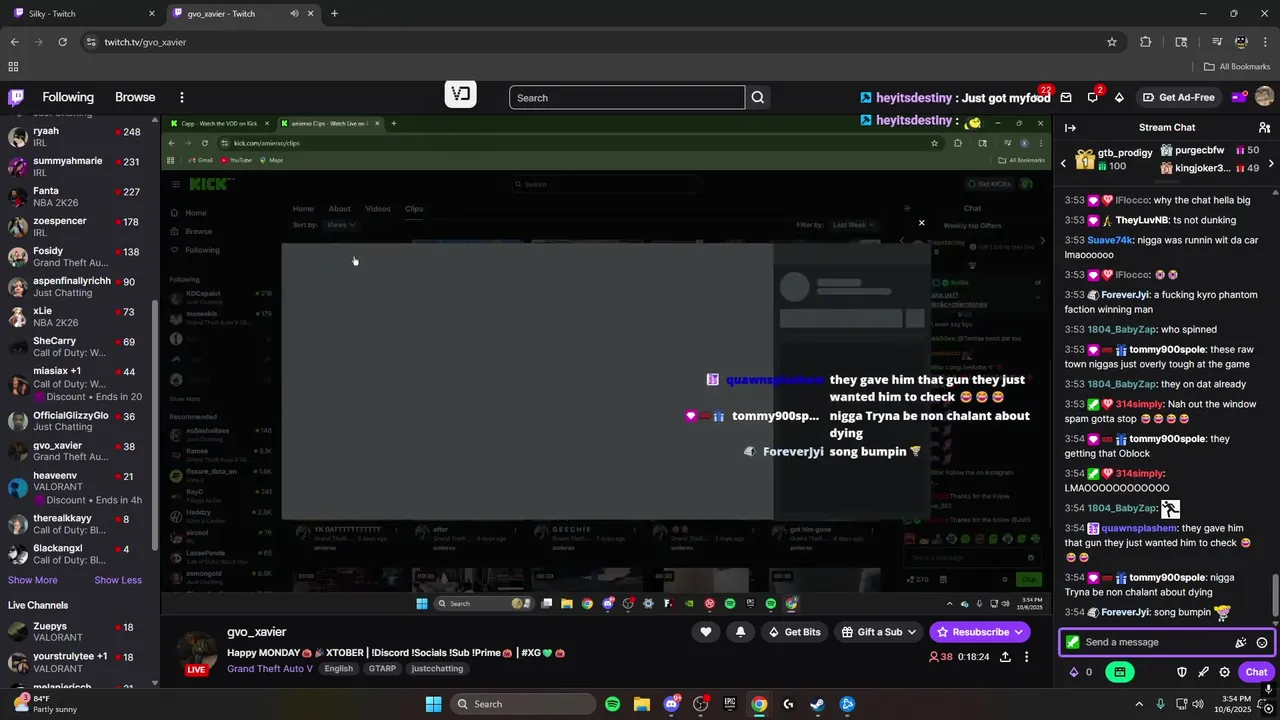Image resolution: width=1280 pixels, height=720 pixels.
Task: Click Get Ad-Free button
Action: [1178, 97]
